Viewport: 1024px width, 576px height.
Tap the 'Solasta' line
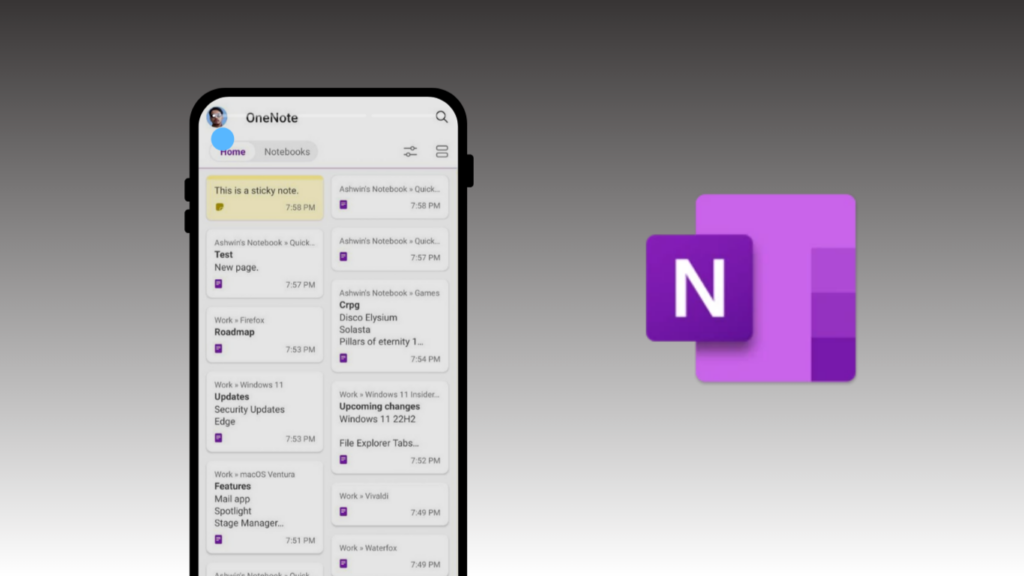[355, 330]
